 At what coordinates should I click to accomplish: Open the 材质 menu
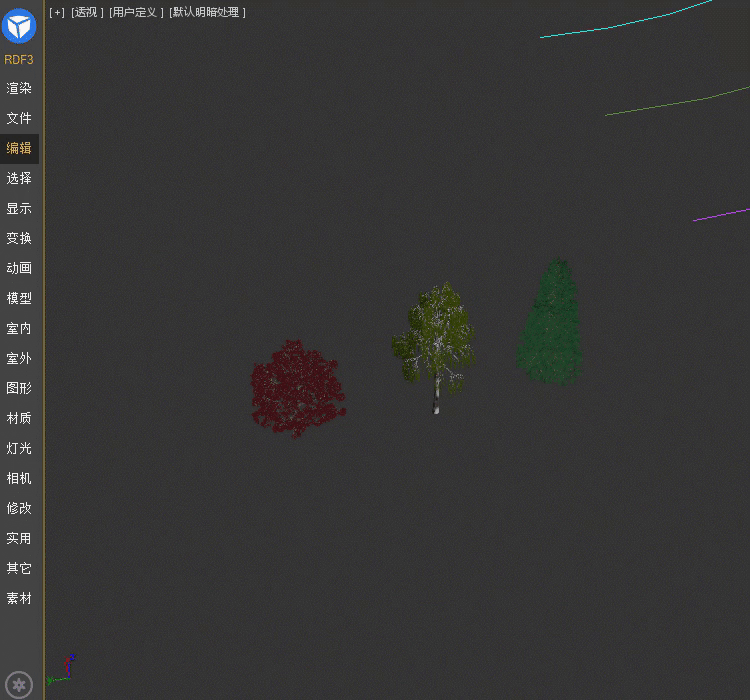pyautogui.click(x=19, y=419)
